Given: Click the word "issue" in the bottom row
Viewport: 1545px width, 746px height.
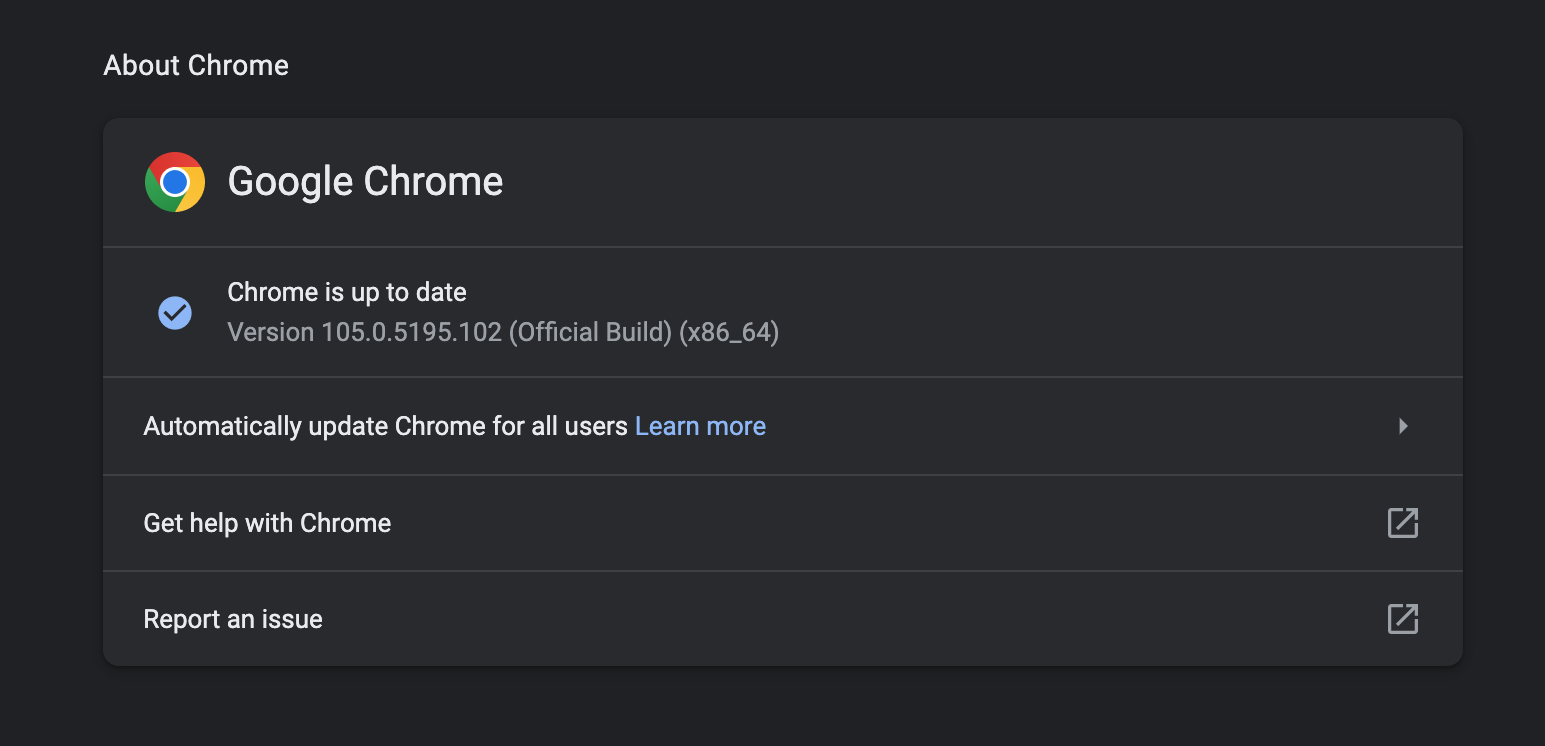Looking at the screenshot, I should pyautogui.click(x=291, y=619).
